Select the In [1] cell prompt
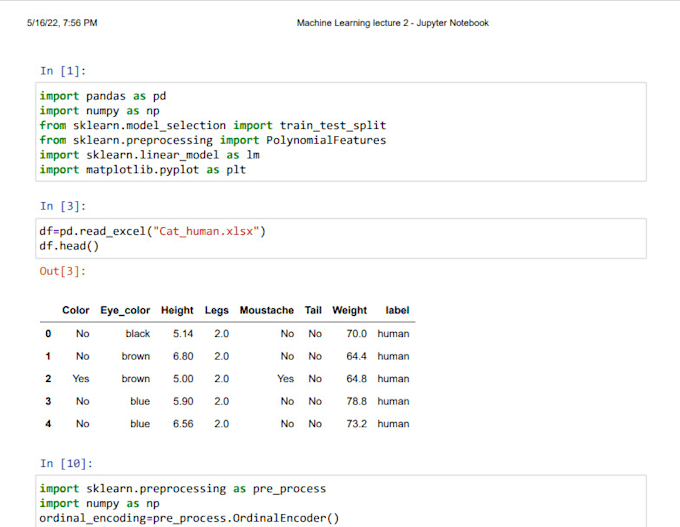Image resolution: width=680 pixels, height=527 pixels. pyautogui.click(x=62, y=71)
